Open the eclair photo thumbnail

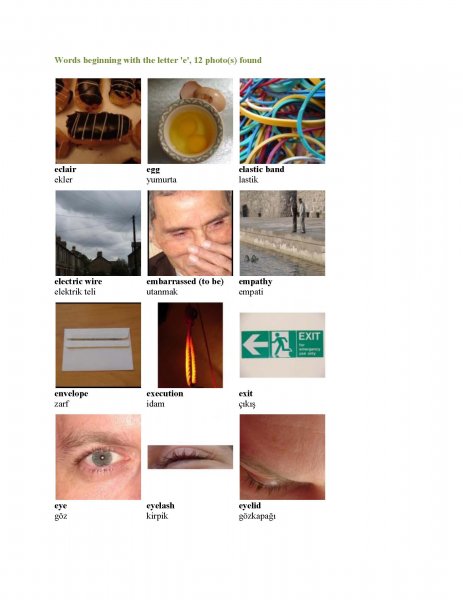(98, 121)
